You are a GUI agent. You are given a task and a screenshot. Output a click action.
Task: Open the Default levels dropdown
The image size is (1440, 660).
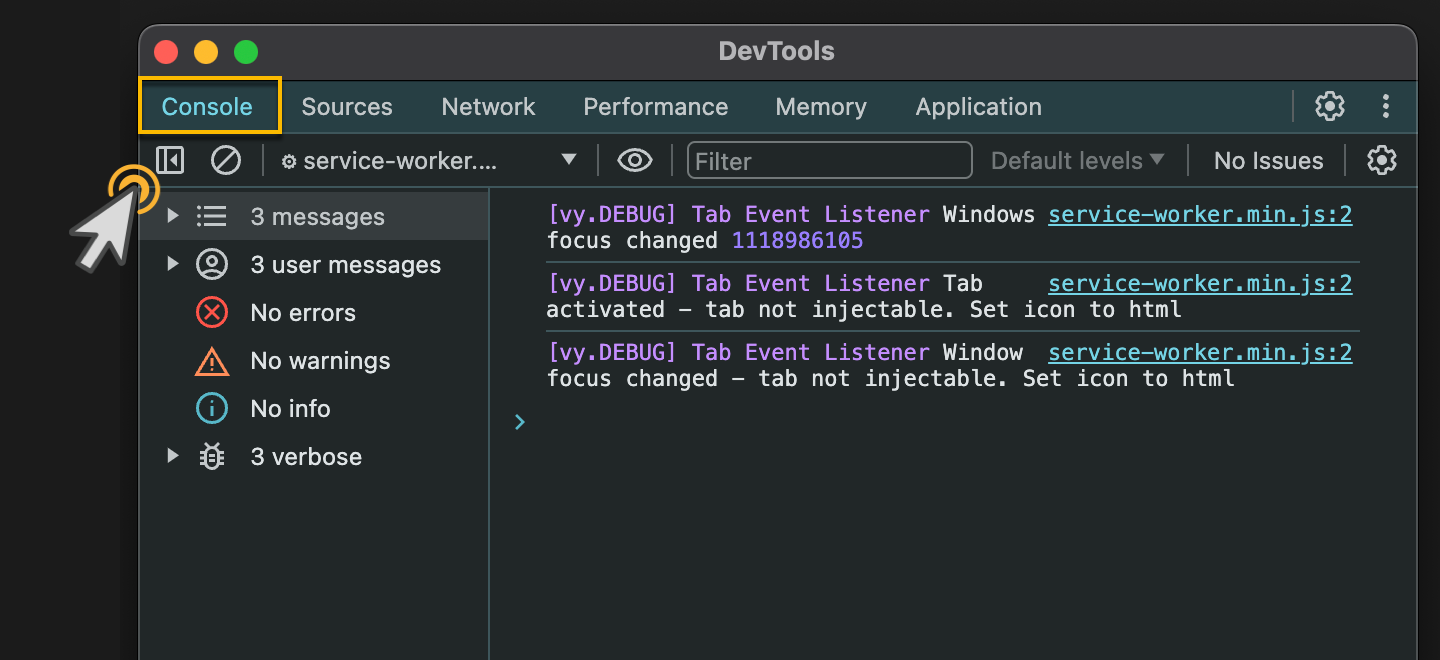click(1078, 160)
